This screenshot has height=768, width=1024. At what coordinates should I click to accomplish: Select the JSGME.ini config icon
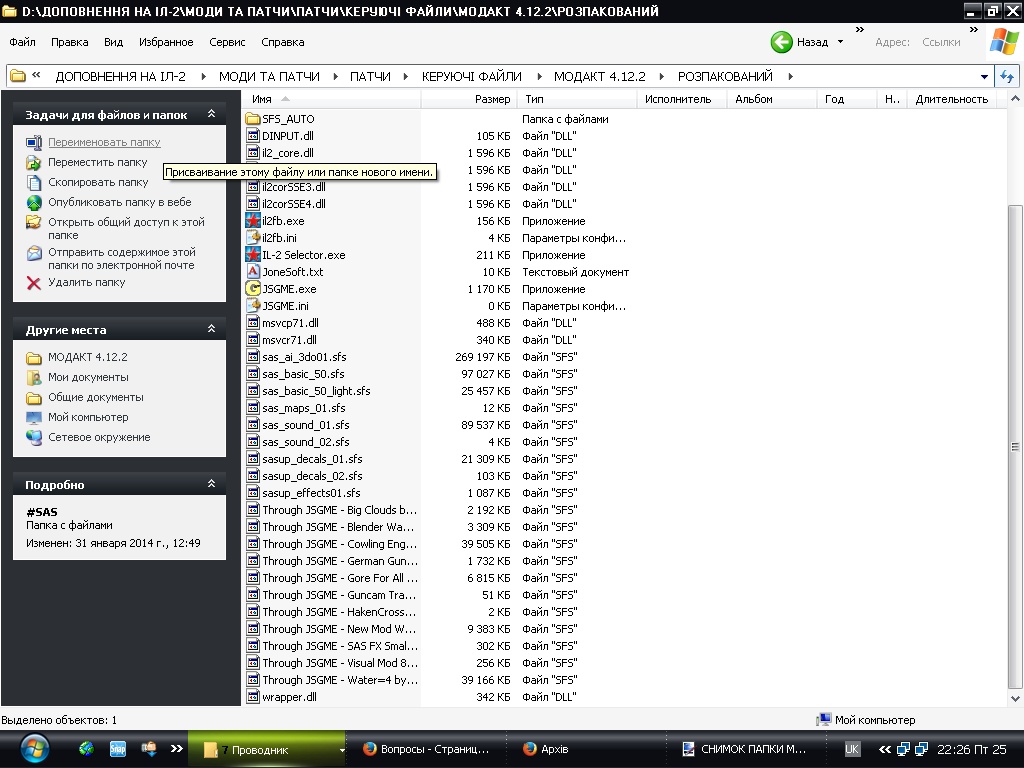[x=253, y=306]
